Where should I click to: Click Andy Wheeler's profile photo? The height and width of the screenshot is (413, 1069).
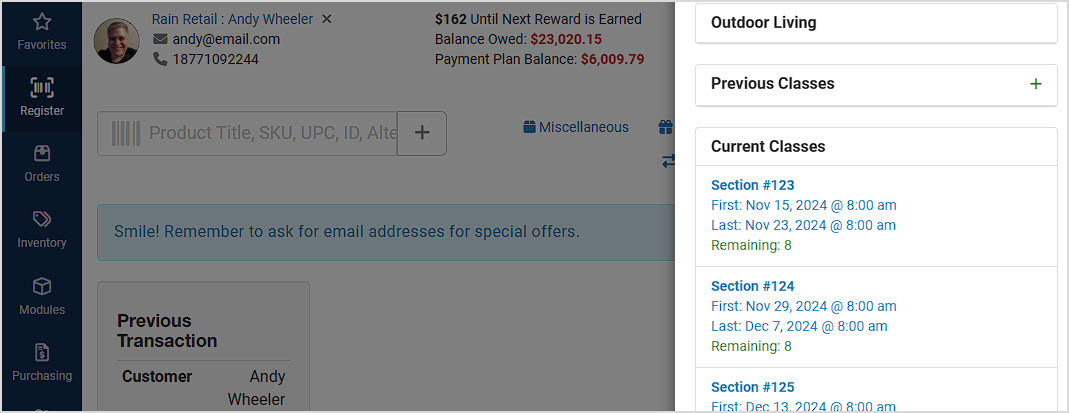pos(117,41)
